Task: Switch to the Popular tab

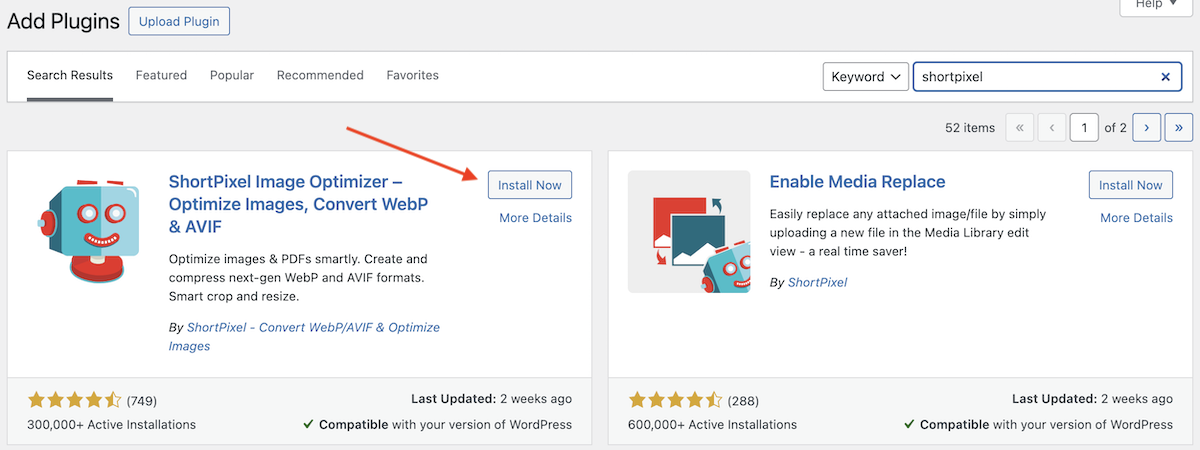Action: [x=232, y=75]
